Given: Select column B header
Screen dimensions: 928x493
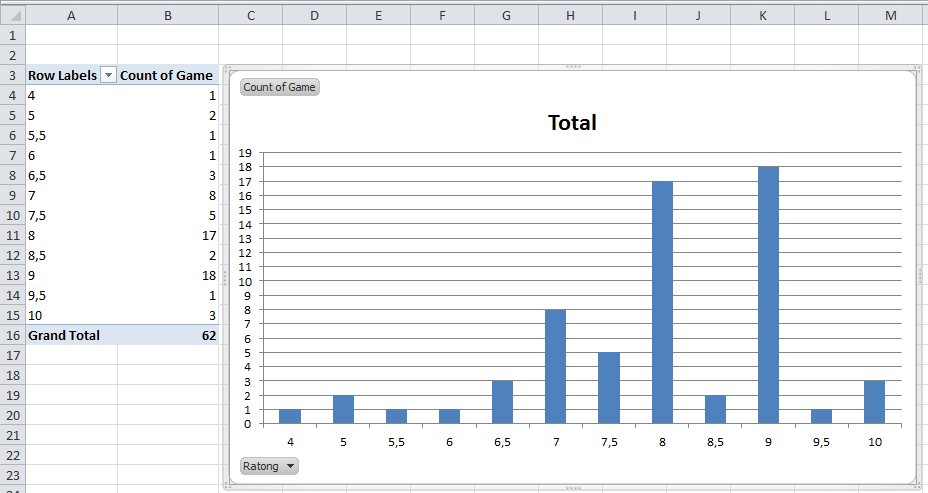Looking at the screenshot, I should [x=168, y=15].
